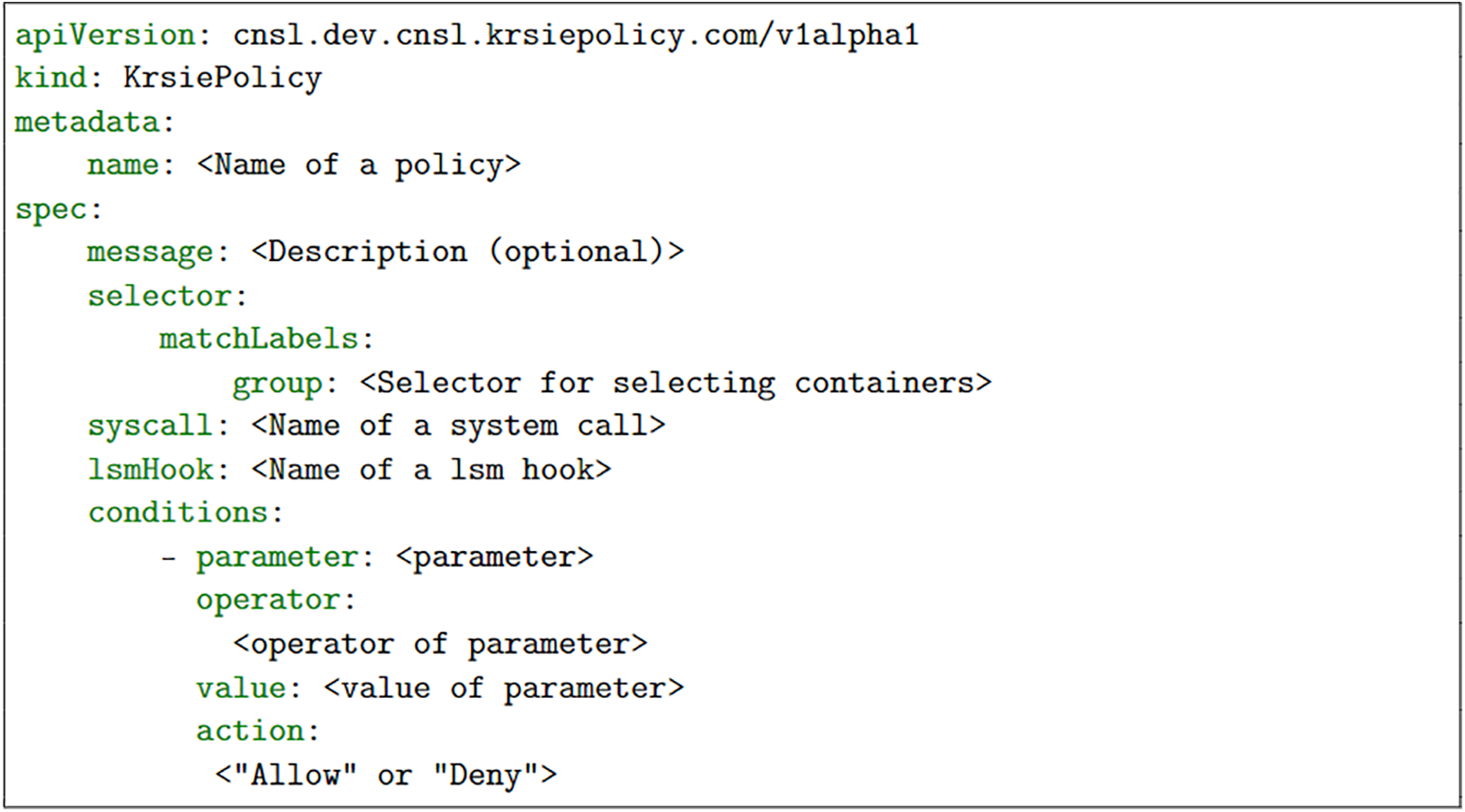Click the <Name of a policy> placeholder

[x=358, y=166]
